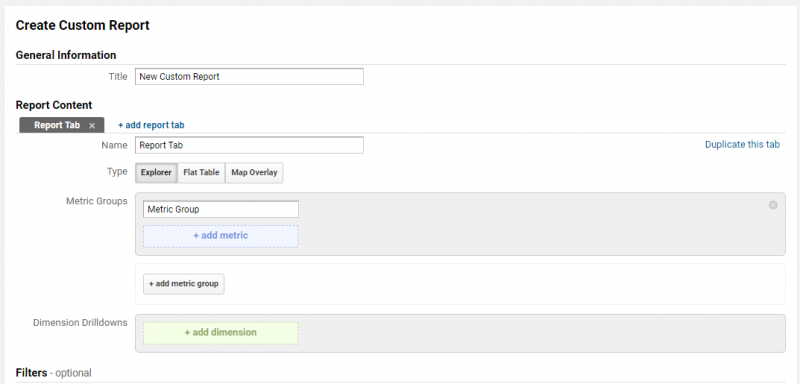Viewport: 800px width, 384px height.
Task: Click add report tab link
Action: [151, 125]
